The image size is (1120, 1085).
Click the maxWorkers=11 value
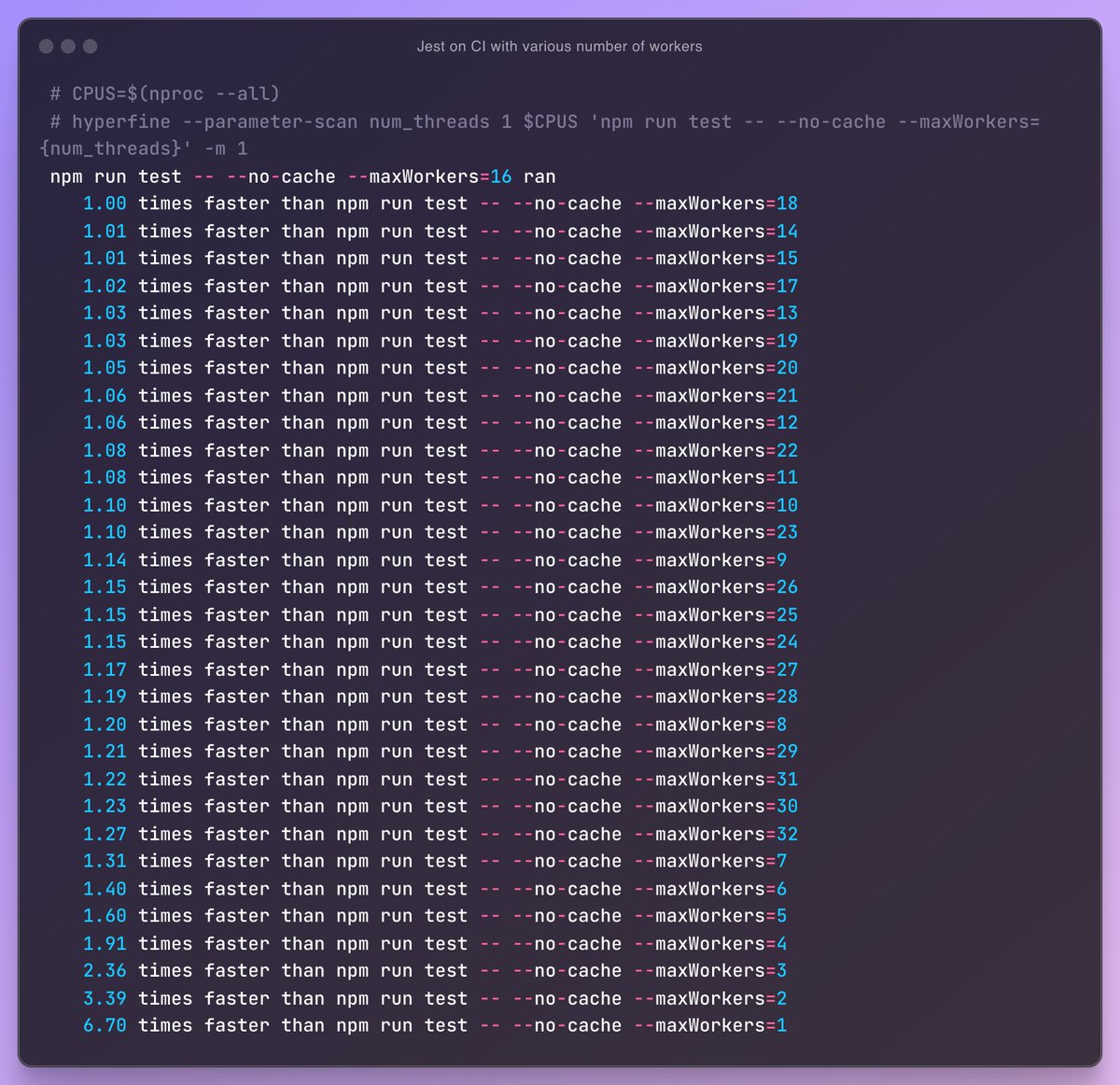[x=787, y=478]
